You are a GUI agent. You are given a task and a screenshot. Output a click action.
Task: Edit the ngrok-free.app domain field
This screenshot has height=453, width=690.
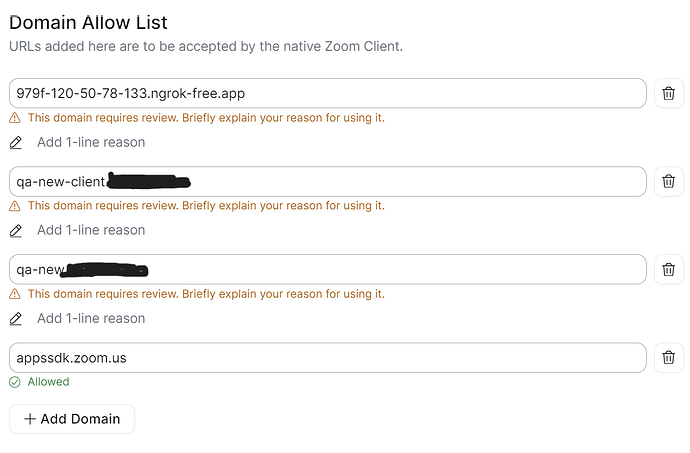tap(327, 94)
